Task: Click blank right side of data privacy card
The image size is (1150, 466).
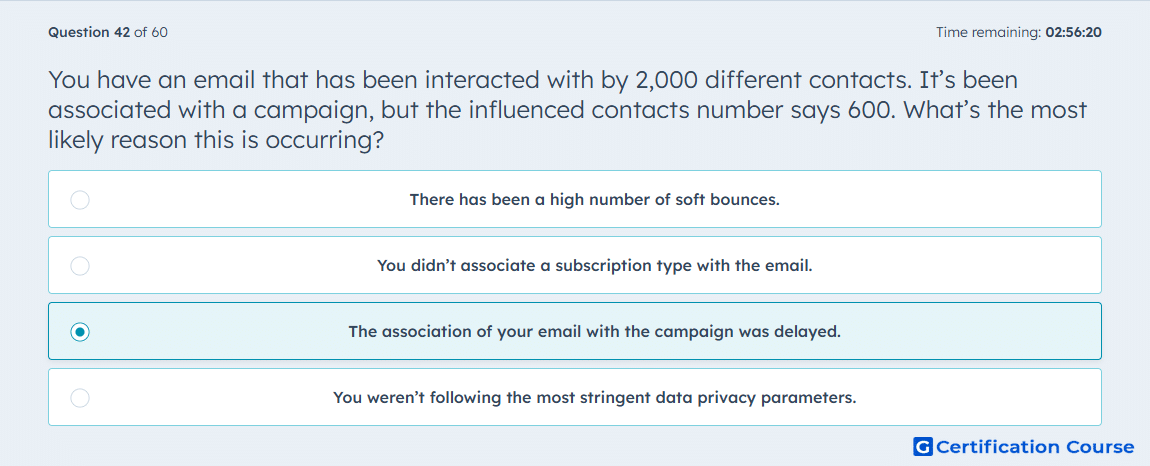Action: tap(1000, 398)
